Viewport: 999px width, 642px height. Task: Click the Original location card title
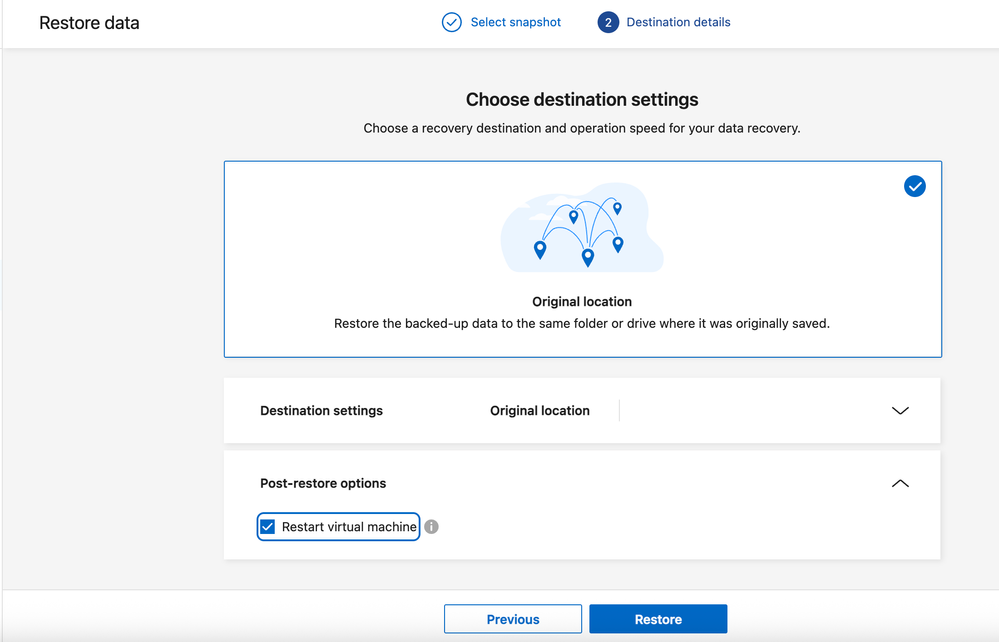[x=582, y=301]
